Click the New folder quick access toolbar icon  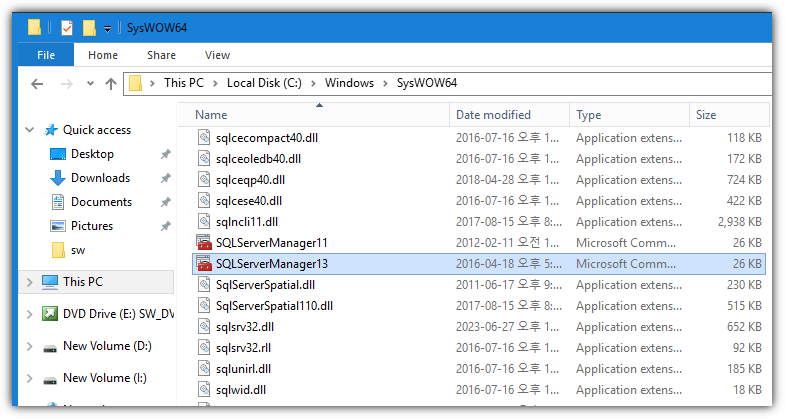click(x=89, y=28)
